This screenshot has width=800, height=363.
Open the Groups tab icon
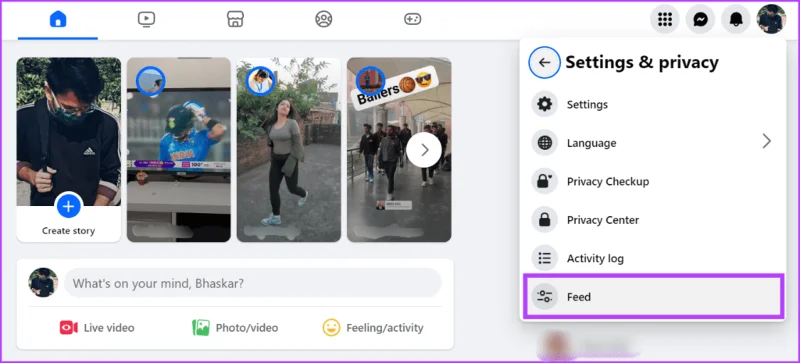pyautogui.click(x=323, y=19)
